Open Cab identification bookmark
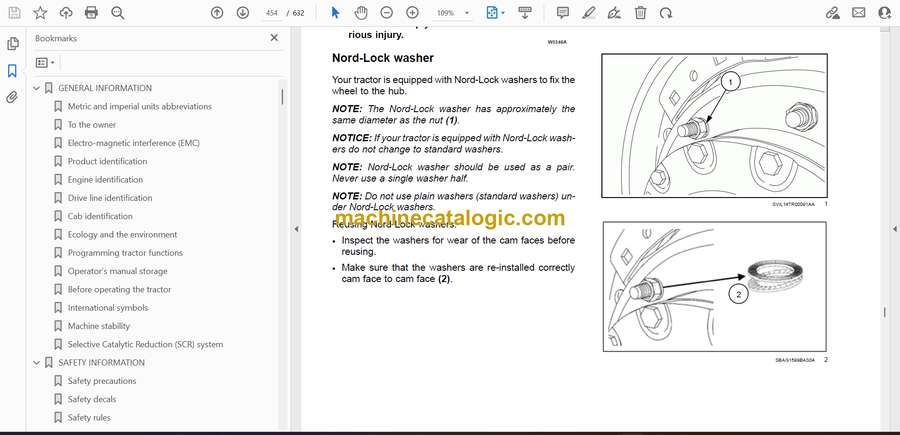This screenshot has width=900, height=435. point(100,216)
